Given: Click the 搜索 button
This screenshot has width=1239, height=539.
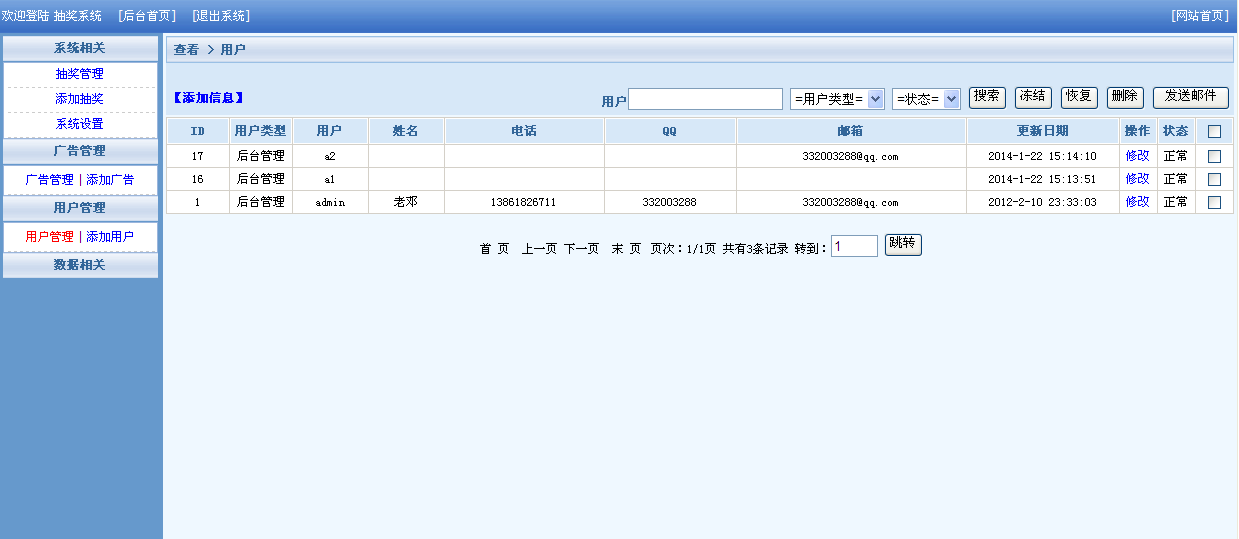Looking at the screenshot, I should click(987, 97).
